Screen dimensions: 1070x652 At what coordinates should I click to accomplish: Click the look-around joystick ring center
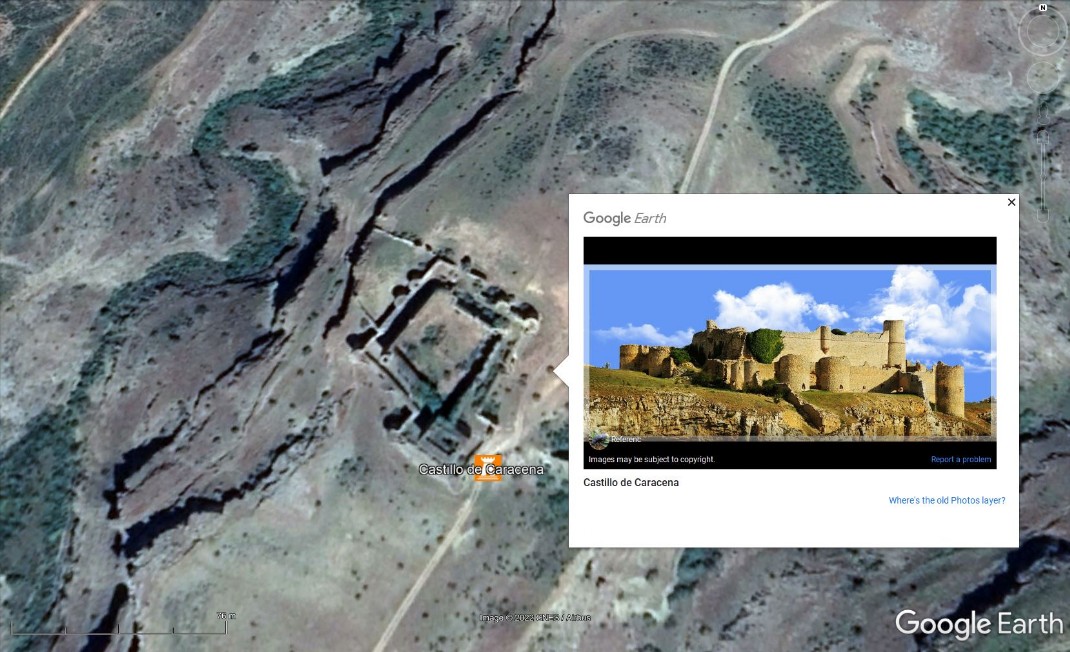click(1042, 32)
